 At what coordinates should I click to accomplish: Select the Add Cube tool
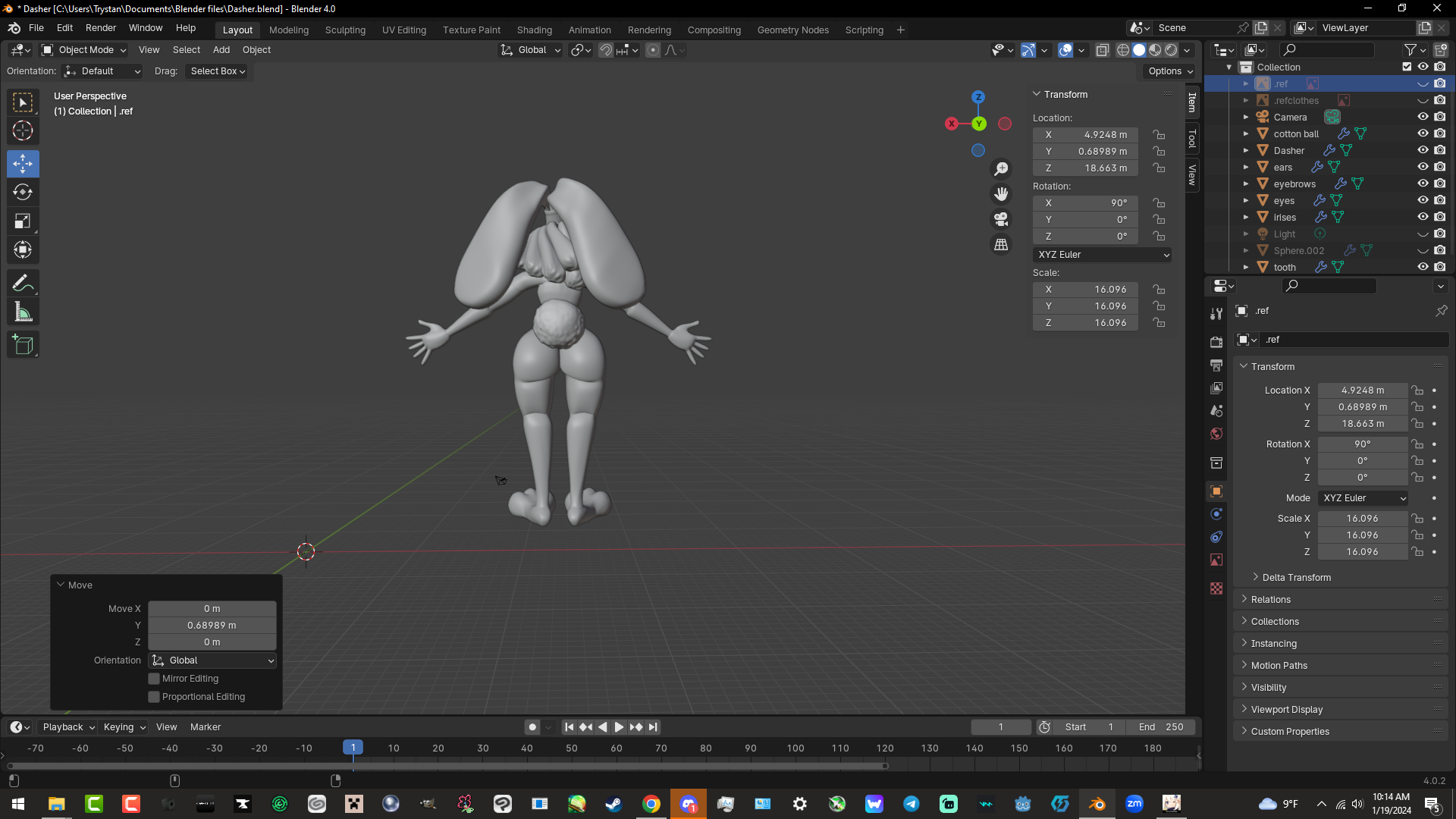23,345
